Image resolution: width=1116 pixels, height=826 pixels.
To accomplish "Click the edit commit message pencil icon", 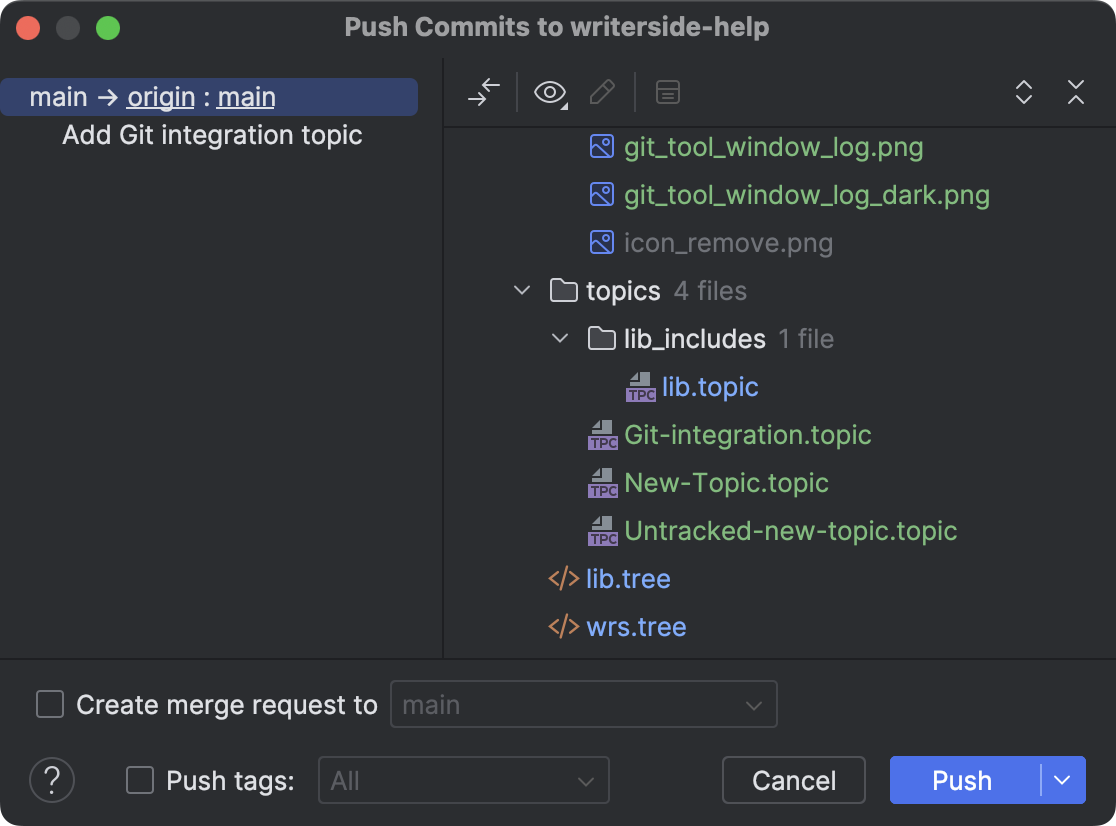I will point(602,92).
